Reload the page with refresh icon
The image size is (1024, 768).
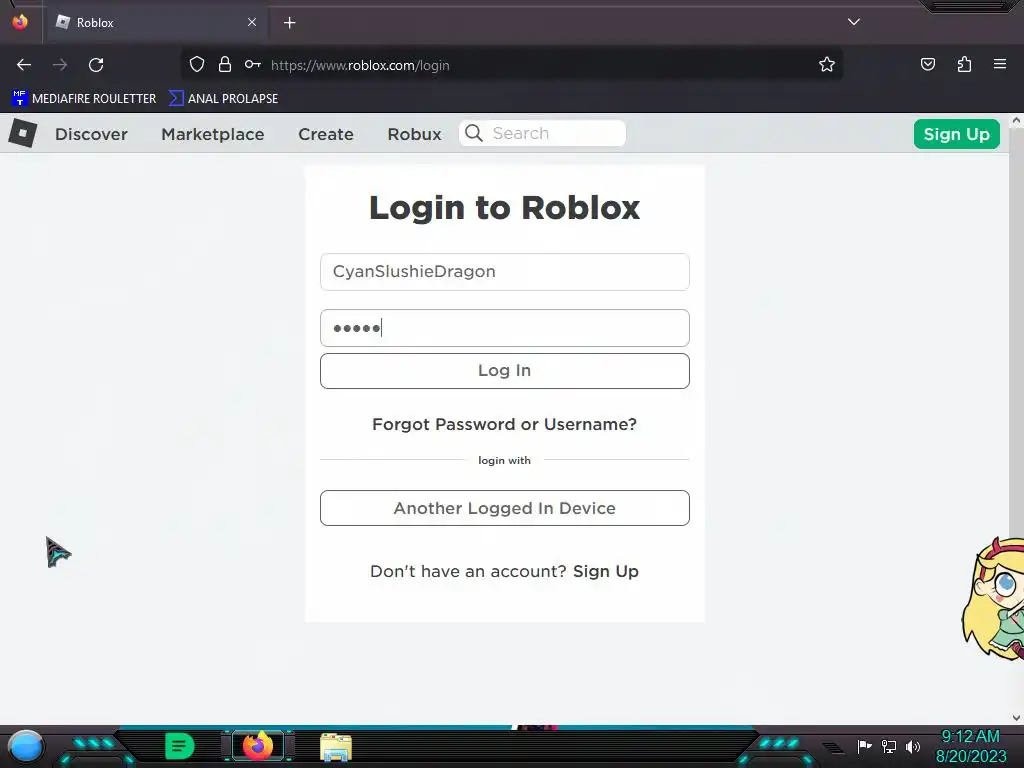[x=96, y=65]
